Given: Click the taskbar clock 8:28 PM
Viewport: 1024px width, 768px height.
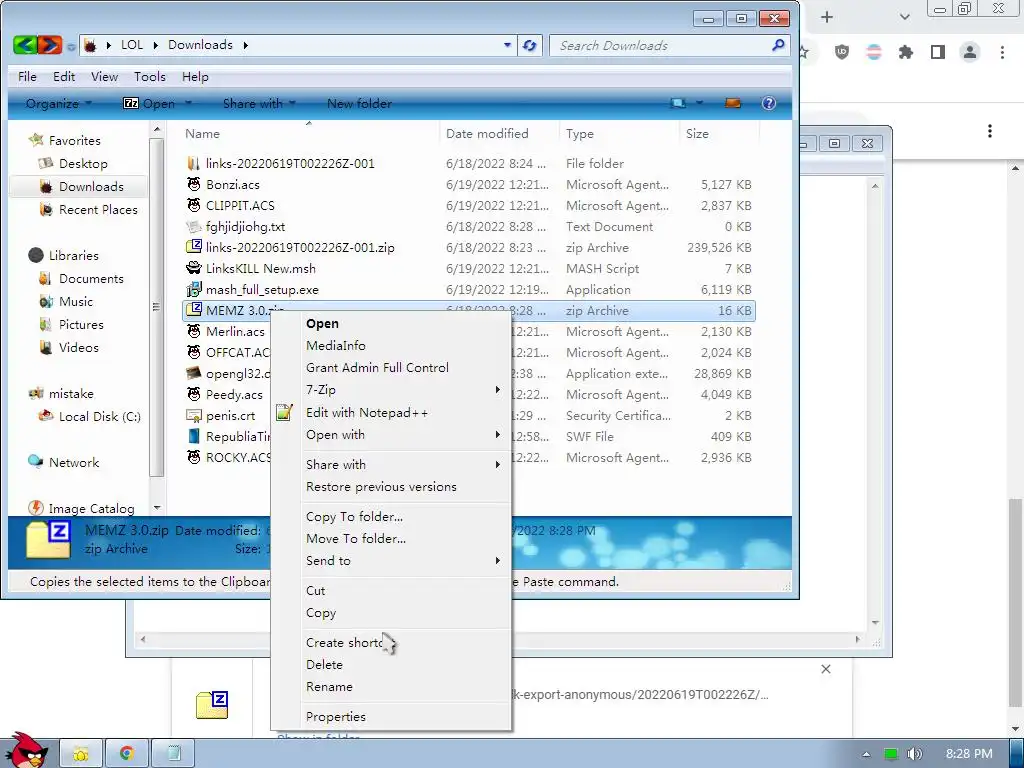Looking at the screenshot, I should [x=969, y=754].
